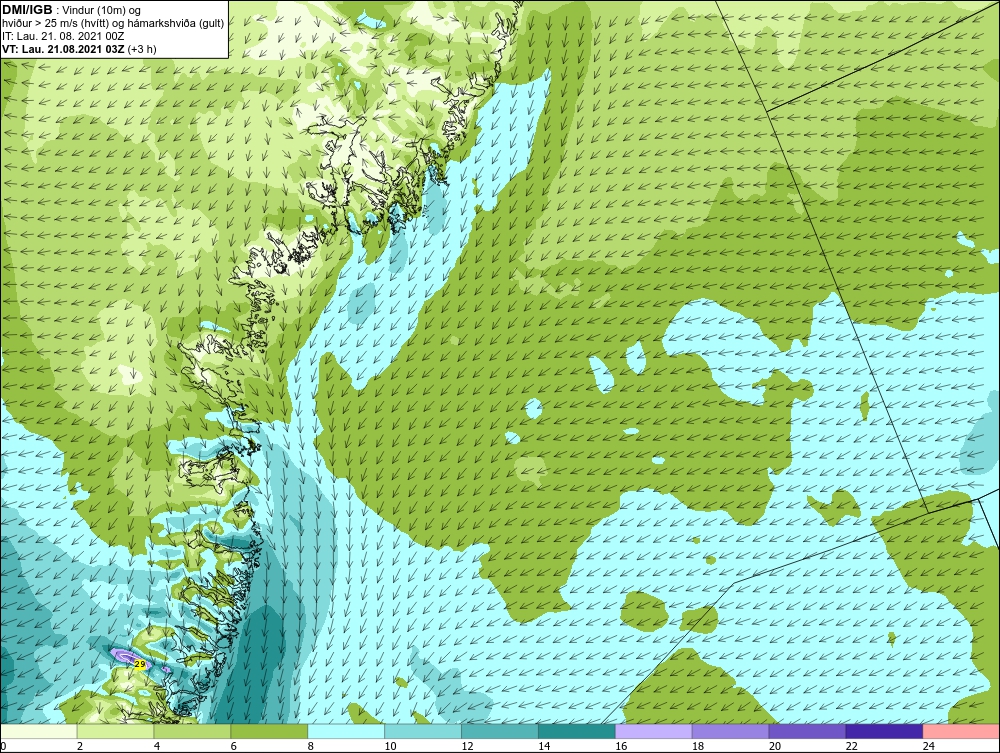Image resolution: width=1000 pixels, height=753 pixels.
Task: Select the 4-6 m/s green legend swatch
Action: pyautogui.click(x=192, y=731)
